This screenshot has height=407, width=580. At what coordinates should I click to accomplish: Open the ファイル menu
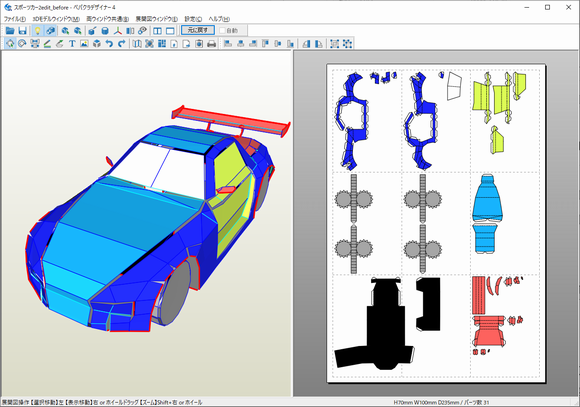[14, 19]
